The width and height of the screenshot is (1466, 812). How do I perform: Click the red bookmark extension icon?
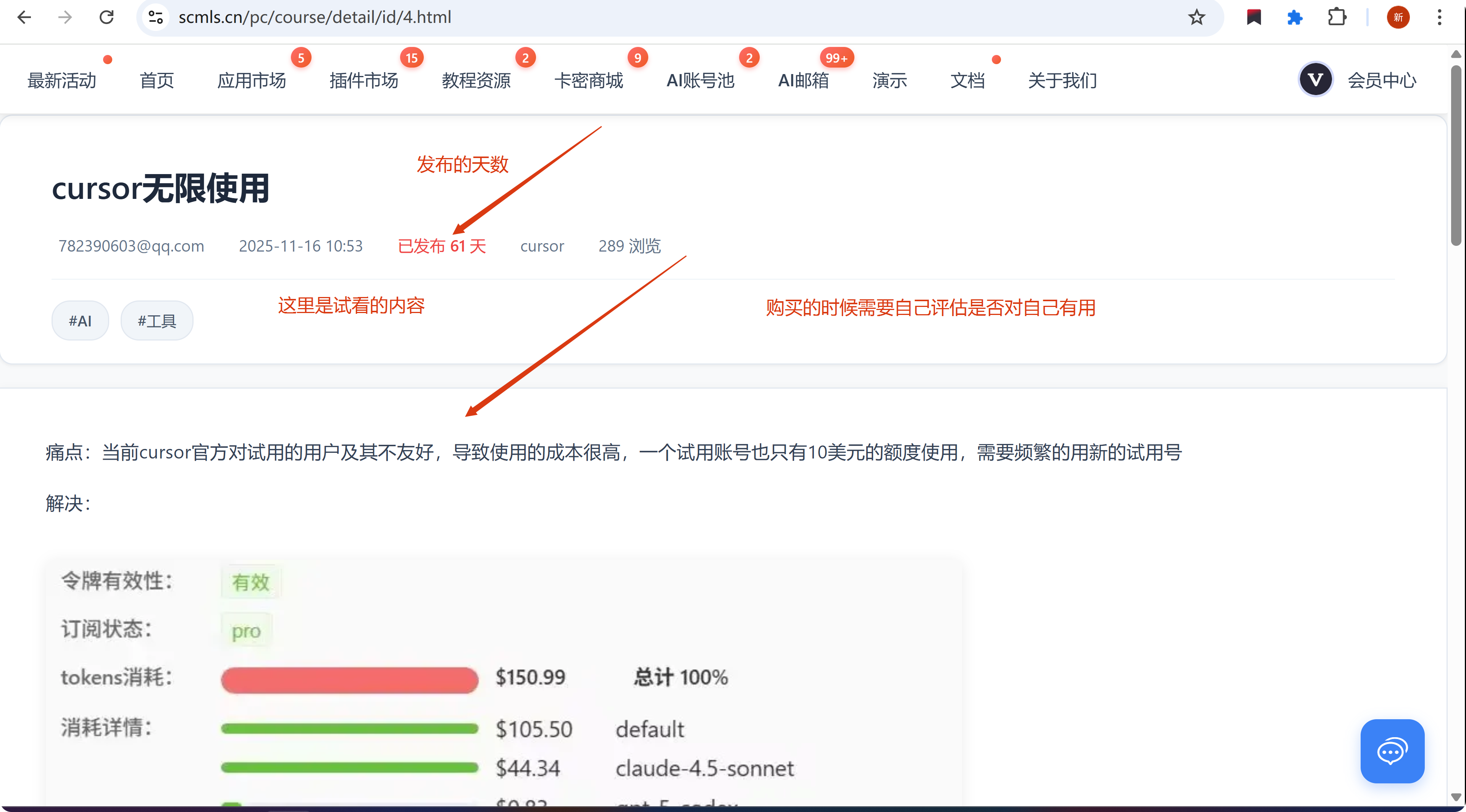pos(1254,17)
